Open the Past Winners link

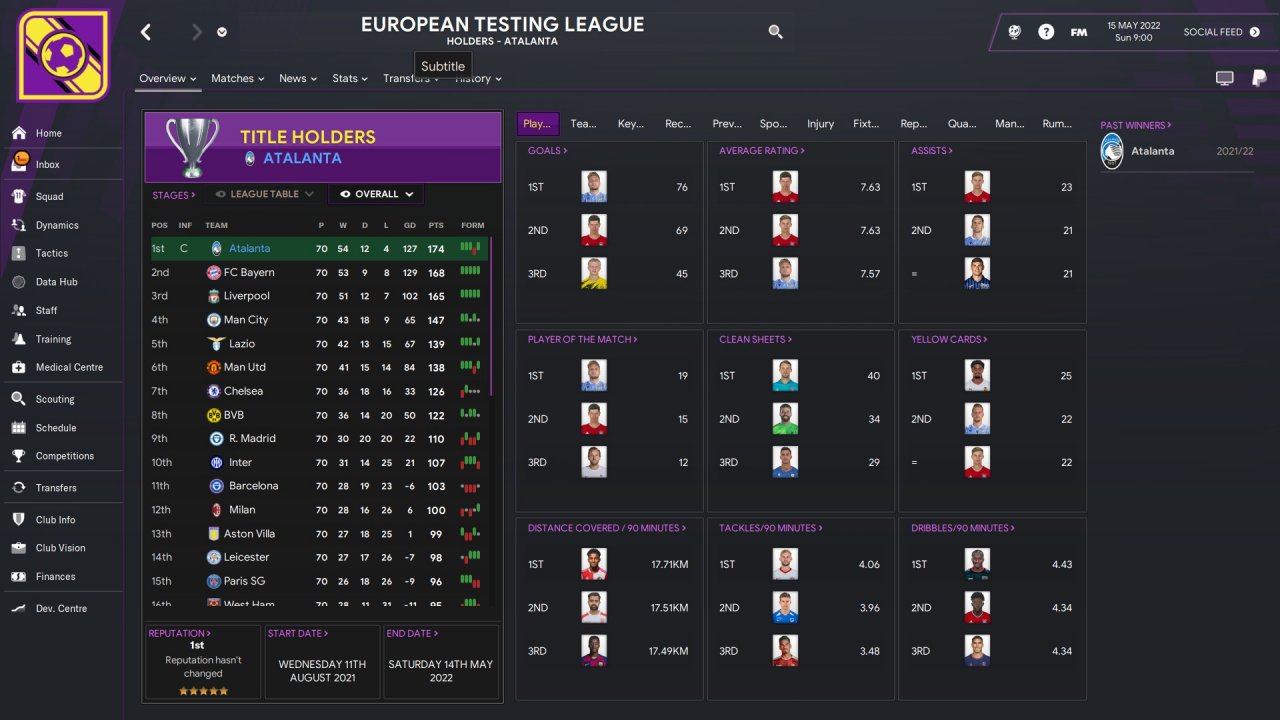click(x=1135, y=125)
